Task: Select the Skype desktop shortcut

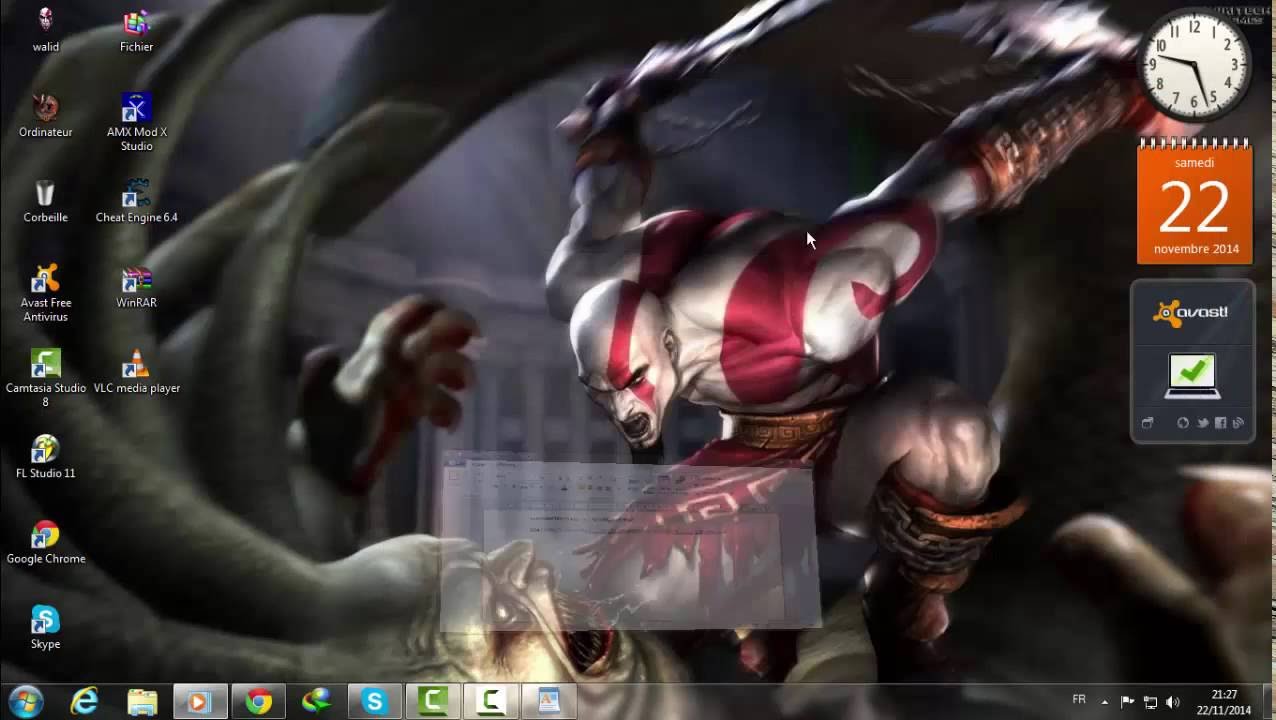Action: point(45,627)
